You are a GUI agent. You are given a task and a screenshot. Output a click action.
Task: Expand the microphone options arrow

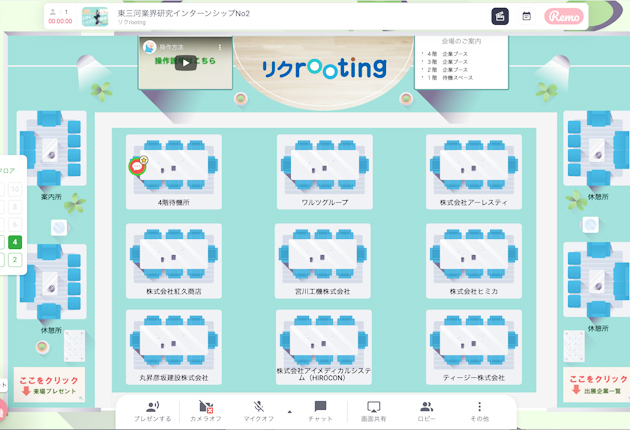[x=290, y=412]
